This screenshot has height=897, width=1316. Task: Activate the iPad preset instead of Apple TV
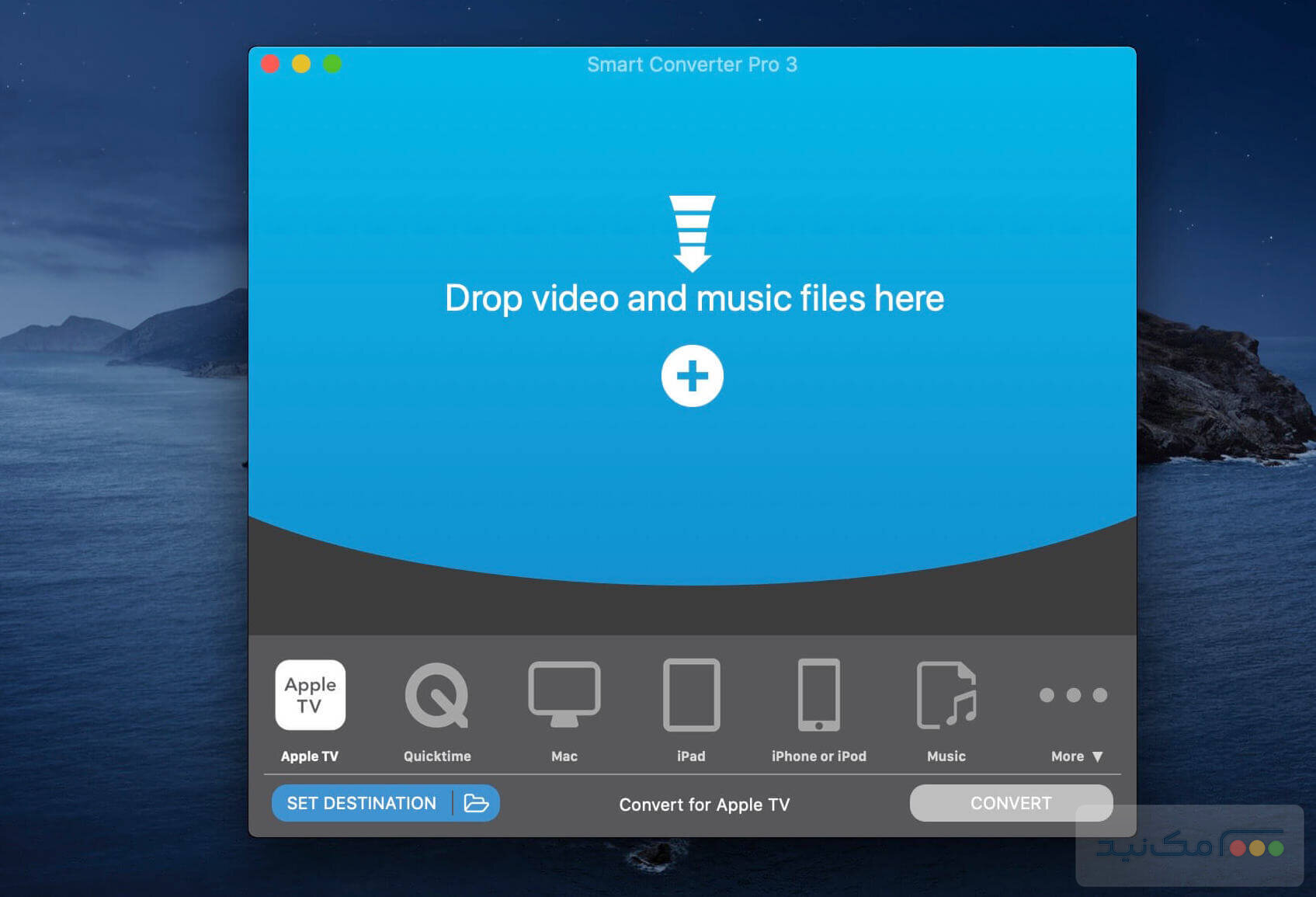[x=691, y=695]
